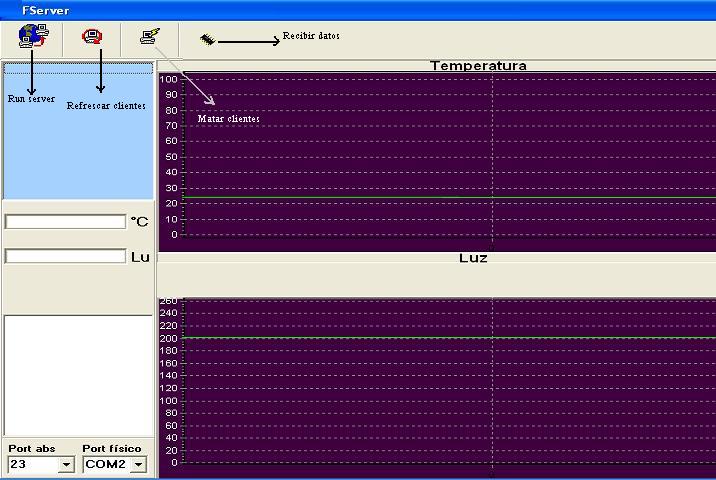Viewport: 716px width, 480px height.
Task: Click the 100 label on temperature axis
Action: 168,79
